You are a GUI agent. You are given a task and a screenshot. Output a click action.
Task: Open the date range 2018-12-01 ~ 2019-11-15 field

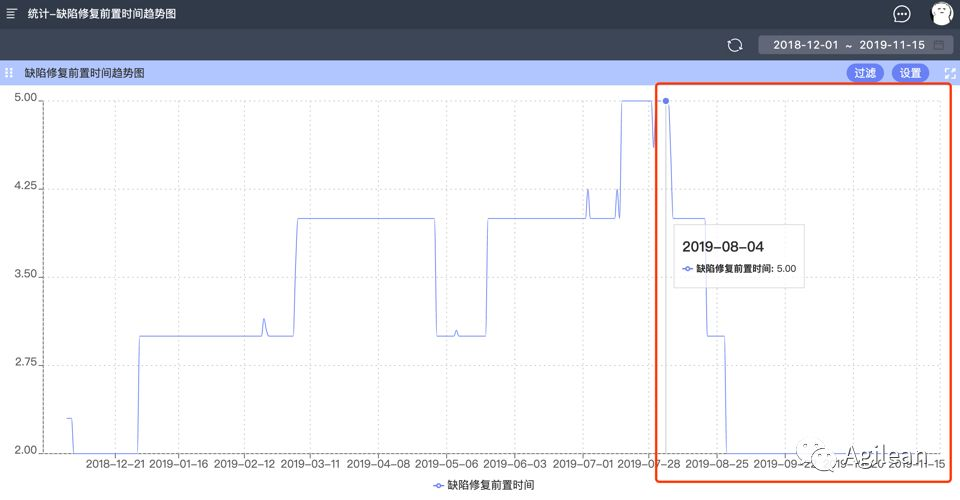(x=855, y=45)
